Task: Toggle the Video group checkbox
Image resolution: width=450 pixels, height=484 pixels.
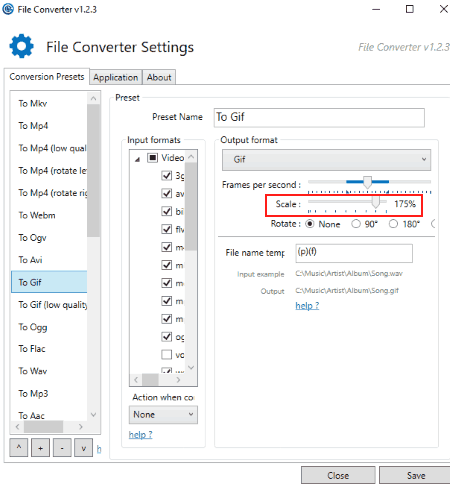Action: tap(152, 157)
